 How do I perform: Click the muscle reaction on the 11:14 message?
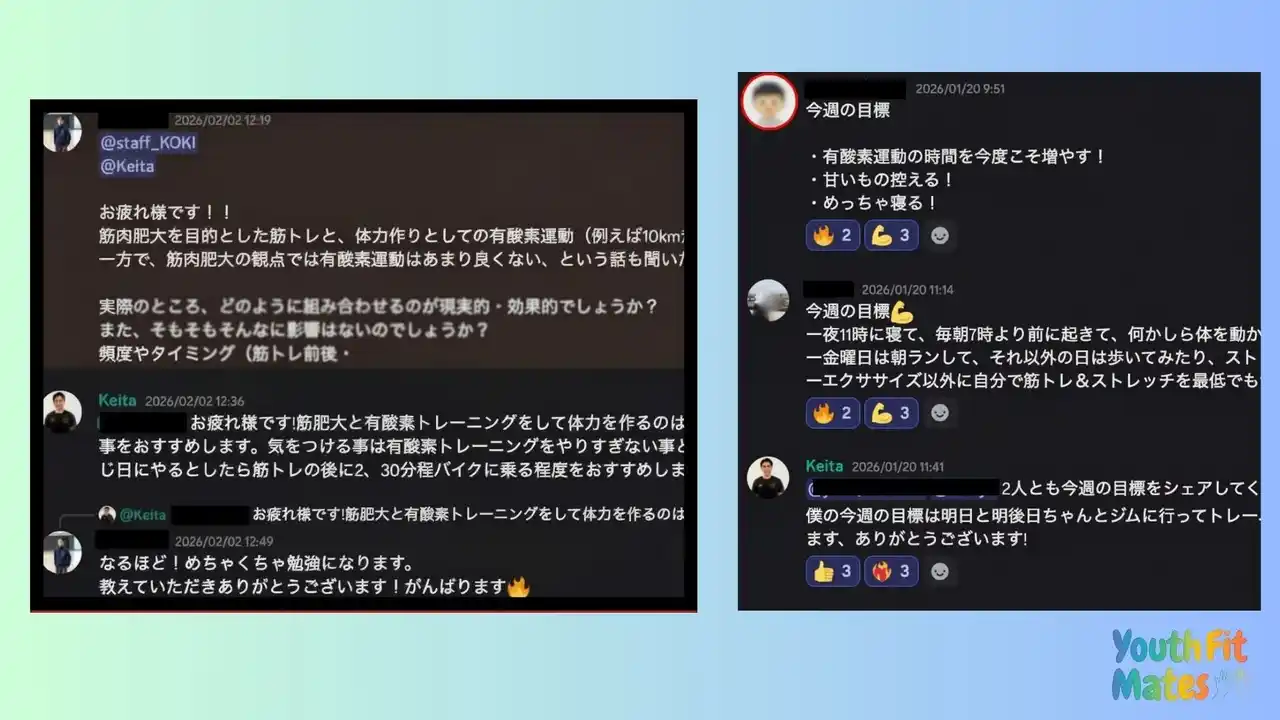891,413
